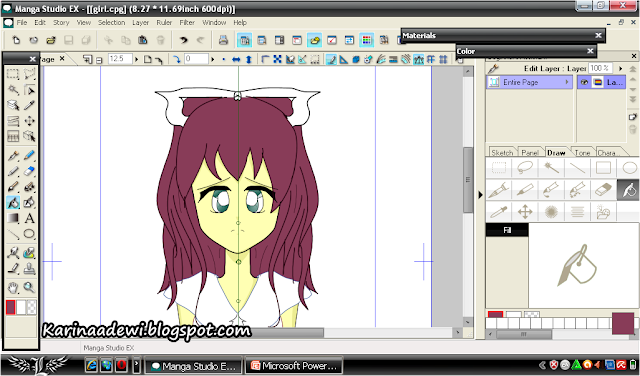Click the New Page toolbar icon
This screenshot has height=376, width=640.
pyautogui.click(x=16, y=40)
